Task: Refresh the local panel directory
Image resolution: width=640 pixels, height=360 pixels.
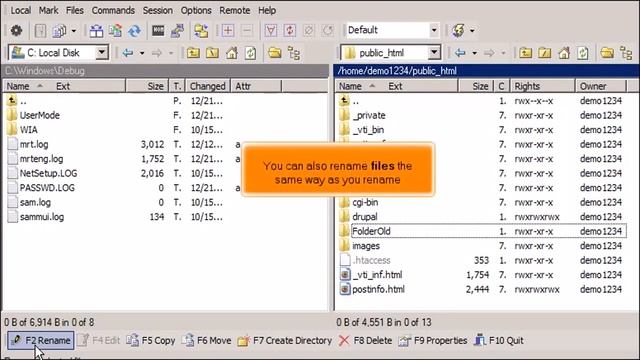Action: 251,53
